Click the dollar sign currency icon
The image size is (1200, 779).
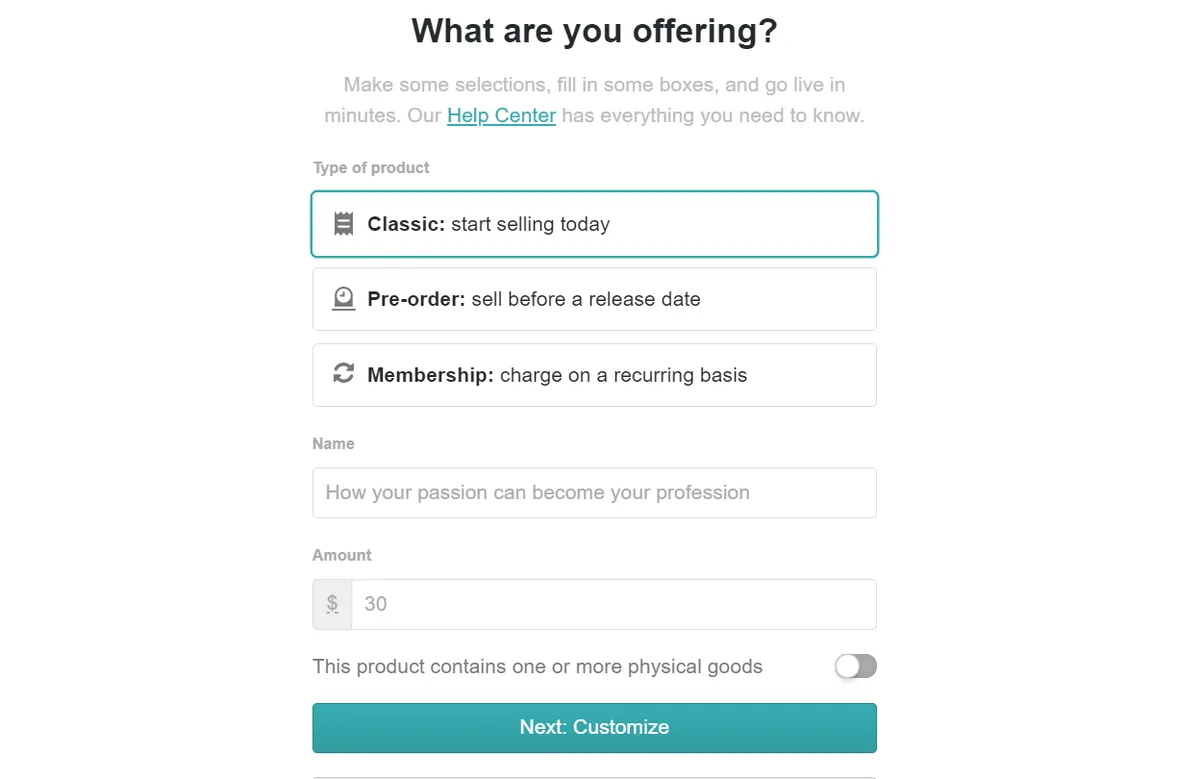click(x=332, y=604)
